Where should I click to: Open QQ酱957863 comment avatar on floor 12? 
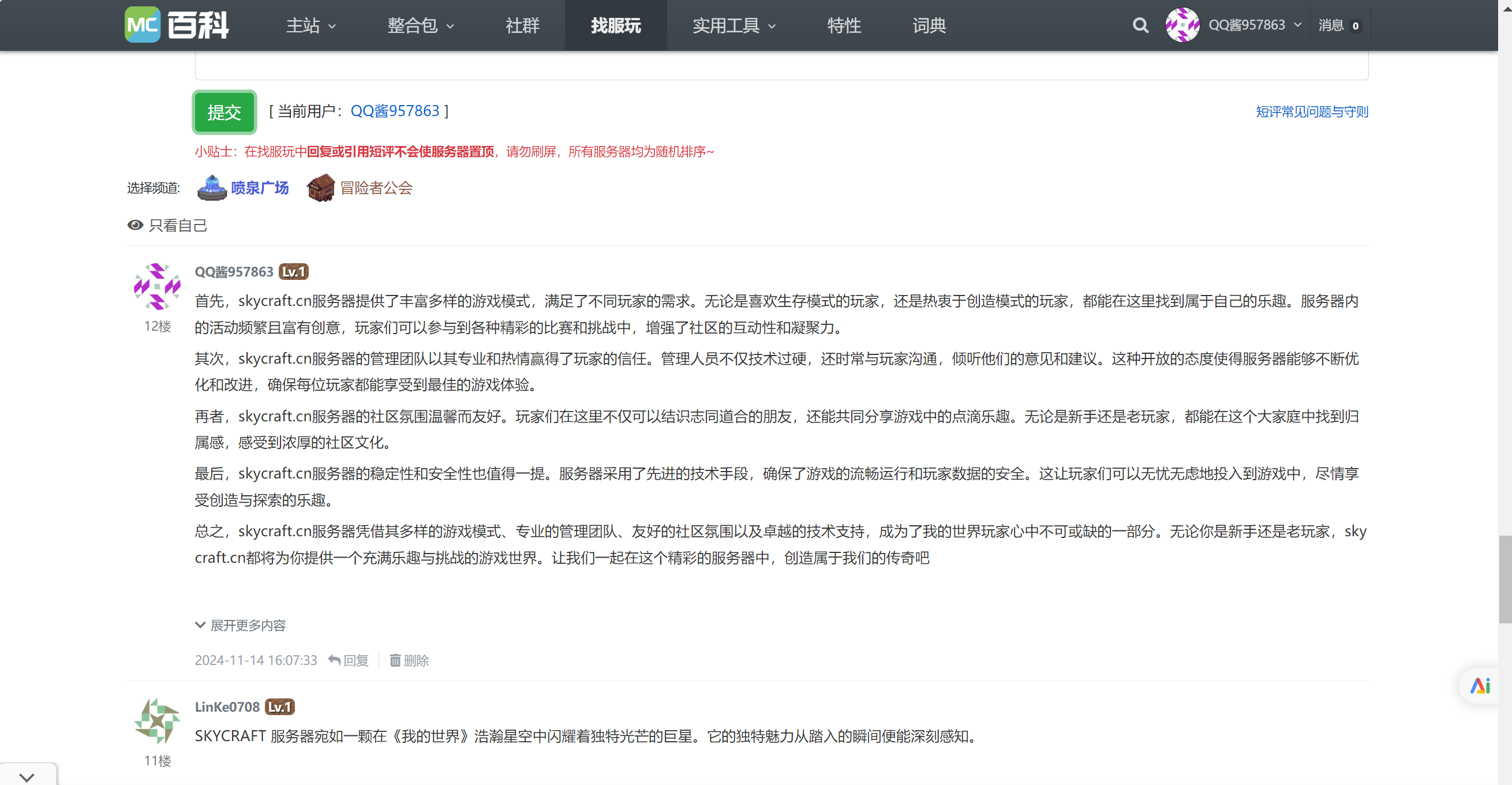pos(158,286)
